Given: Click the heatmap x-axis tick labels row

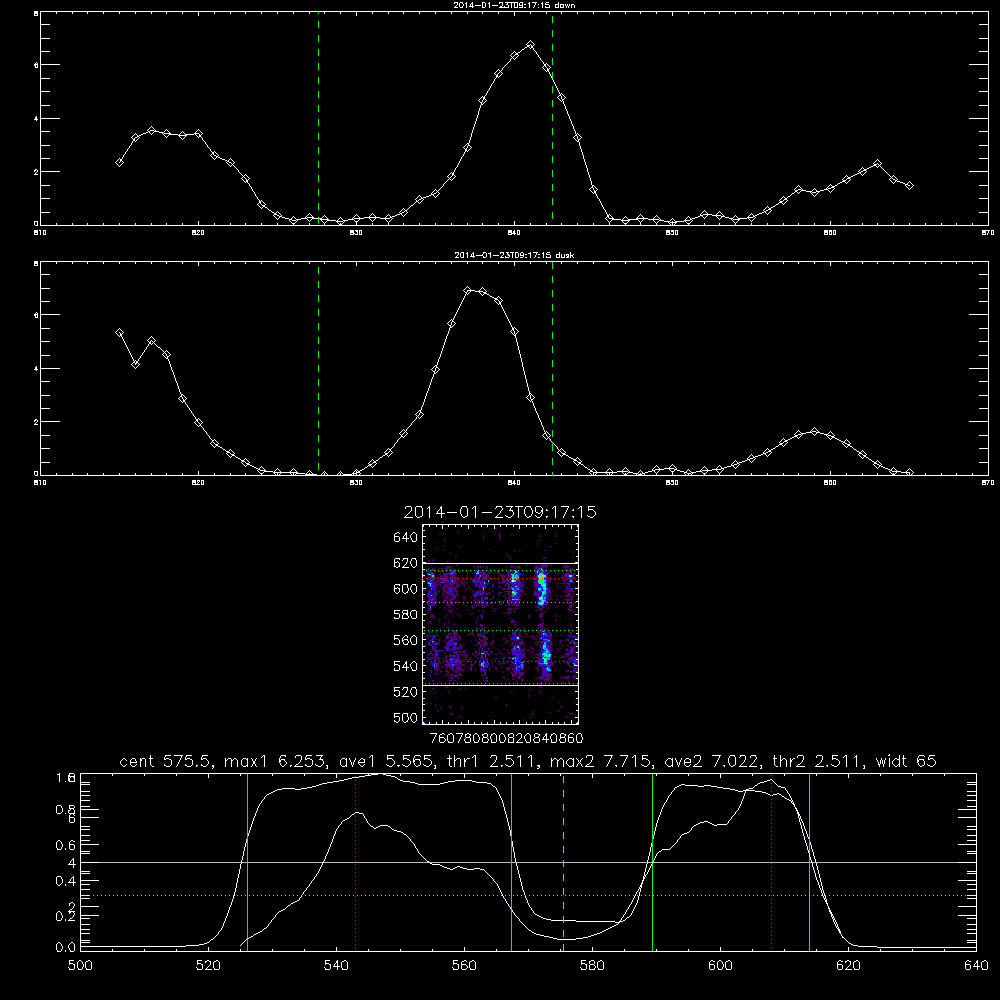Looking at the screenshot, I should click(507, 738).
